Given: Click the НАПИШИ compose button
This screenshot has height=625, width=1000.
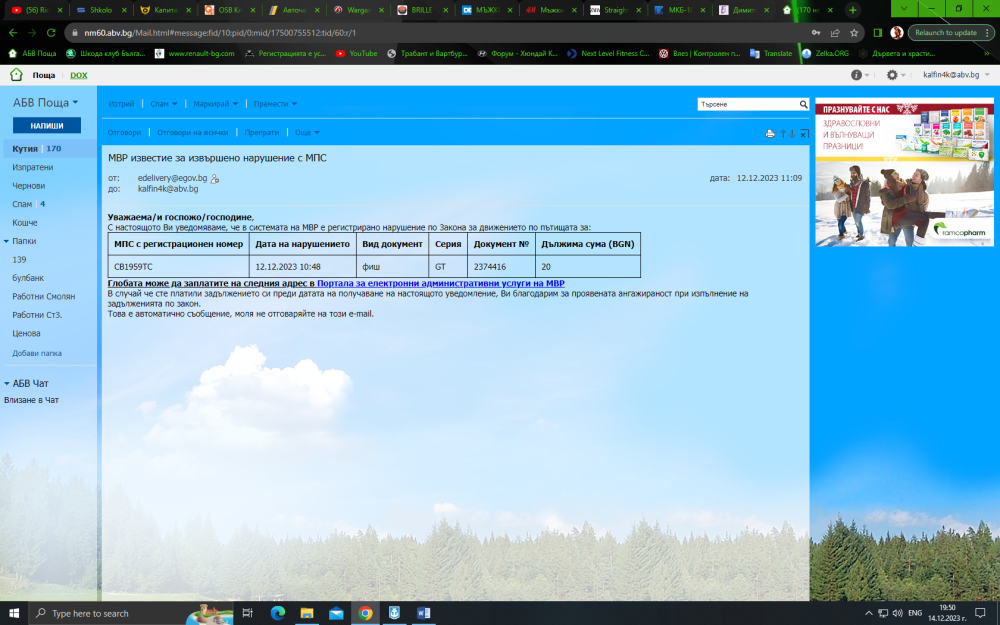Looking at the screenshot, I should 46,124.
